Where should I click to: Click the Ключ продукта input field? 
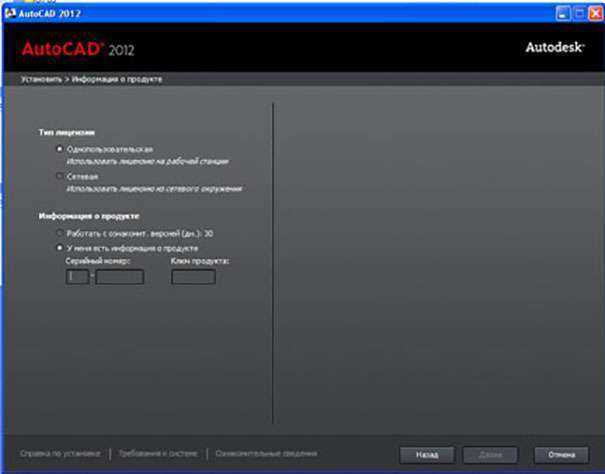coord(193,277)
